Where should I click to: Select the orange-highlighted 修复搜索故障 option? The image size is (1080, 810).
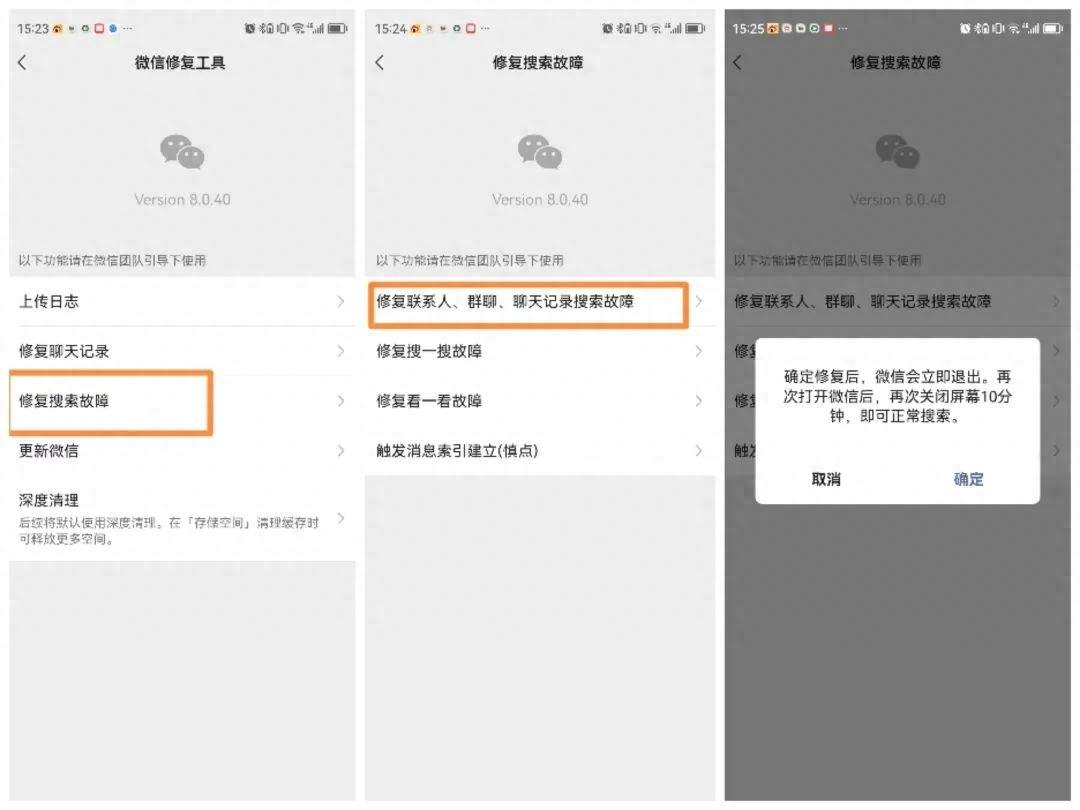coord(110,401)
